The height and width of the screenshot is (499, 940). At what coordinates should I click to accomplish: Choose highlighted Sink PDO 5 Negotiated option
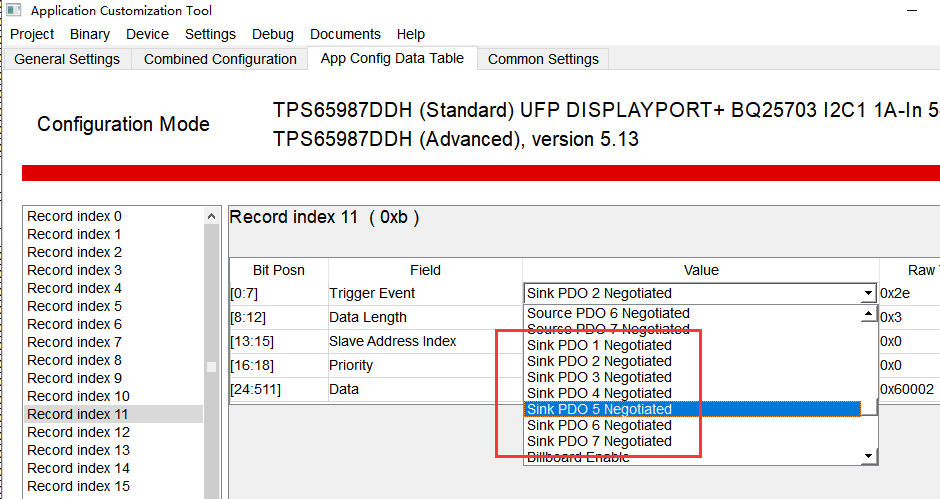[x=692, y=409]
